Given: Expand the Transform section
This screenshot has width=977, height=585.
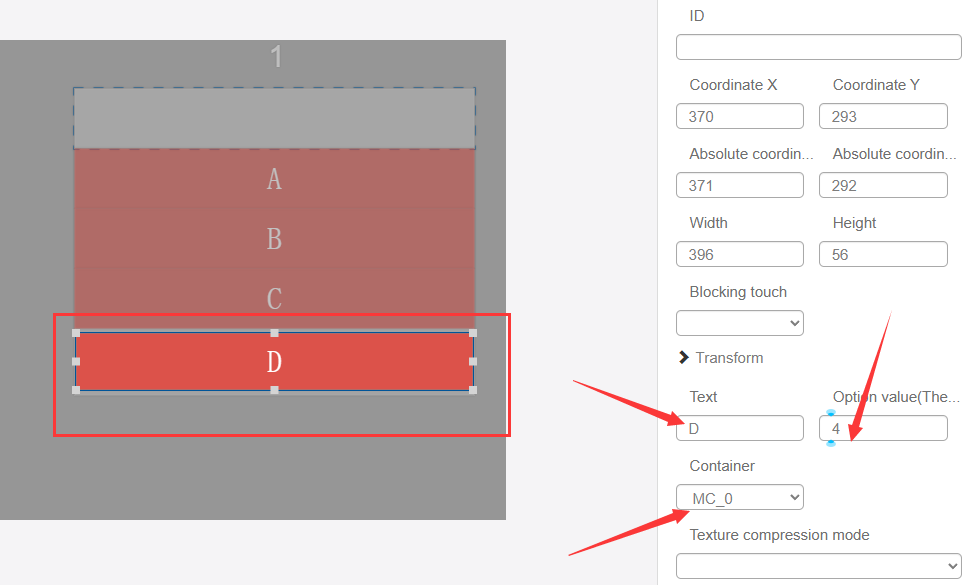Looking at the screenshot, I should (721, 358).
